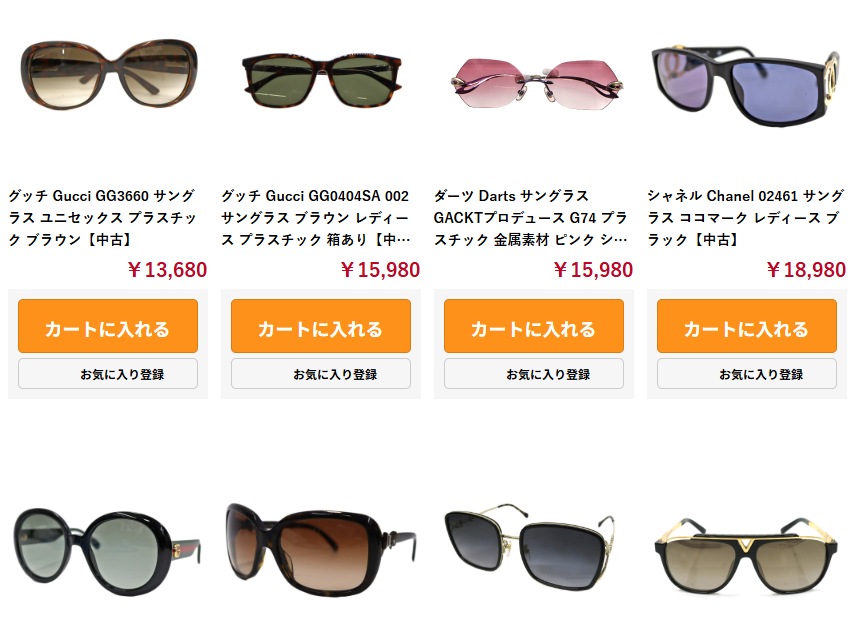
Task: Register Gucci GG0404SA as favorite
Action: tap(321, 374)
